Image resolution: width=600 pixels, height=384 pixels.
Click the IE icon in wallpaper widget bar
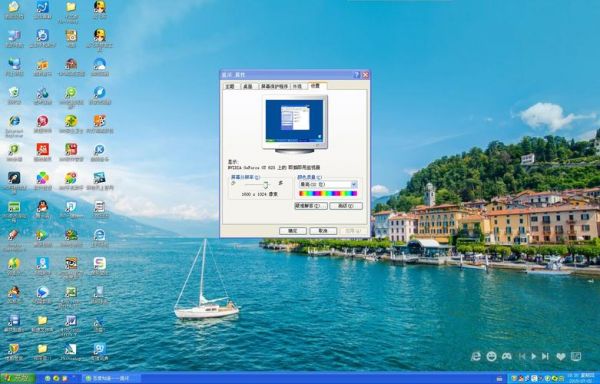tap(476, 356)
